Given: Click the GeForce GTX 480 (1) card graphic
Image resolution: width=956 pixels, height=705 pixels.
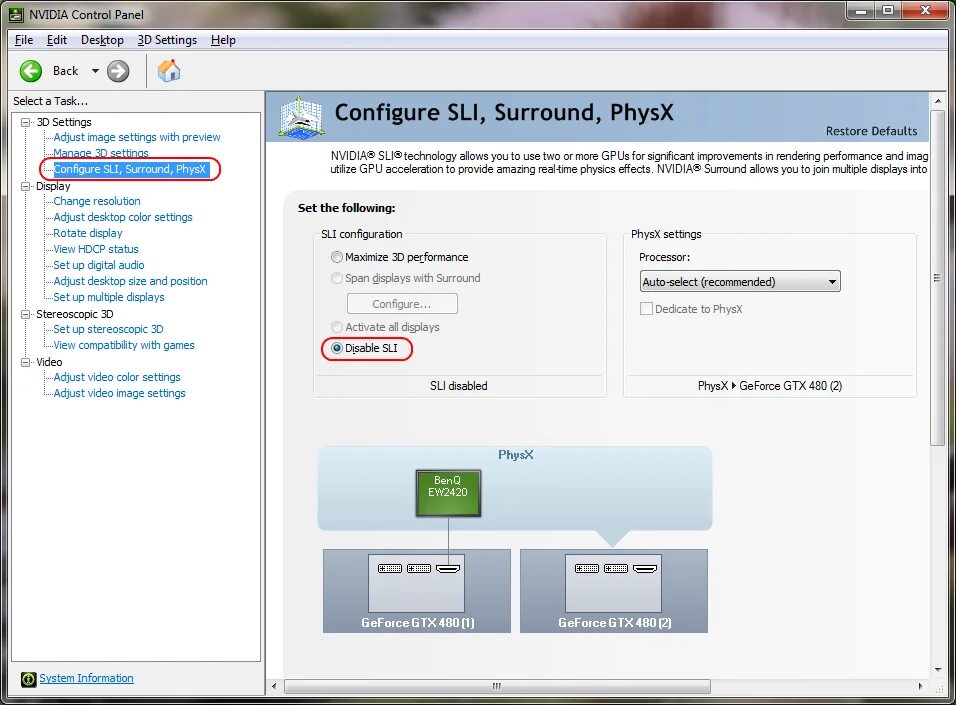Looking at the screenshot, I should 417,590.
